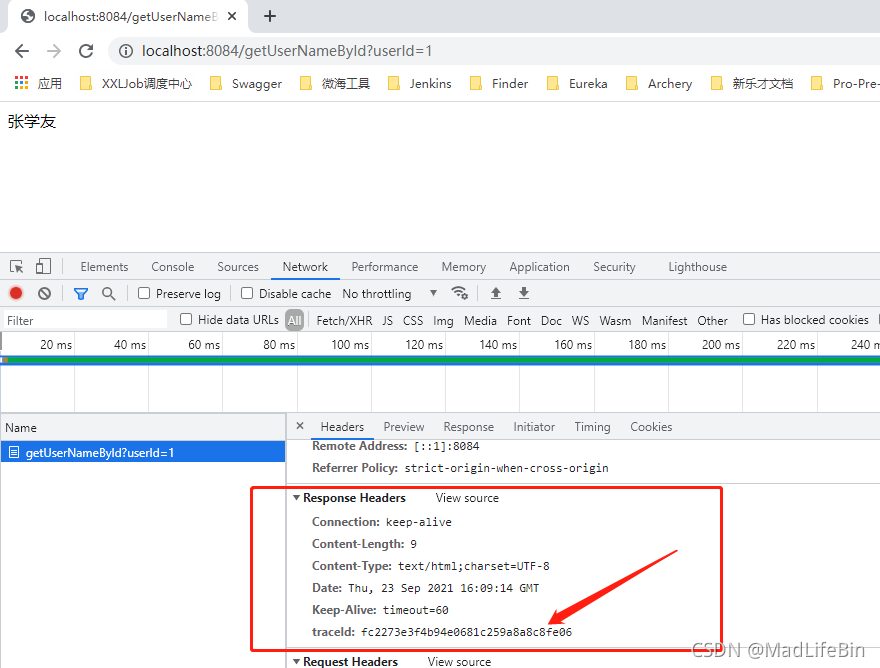
Task: Toggle the network filter funnel icon
Action: point(81,293)
